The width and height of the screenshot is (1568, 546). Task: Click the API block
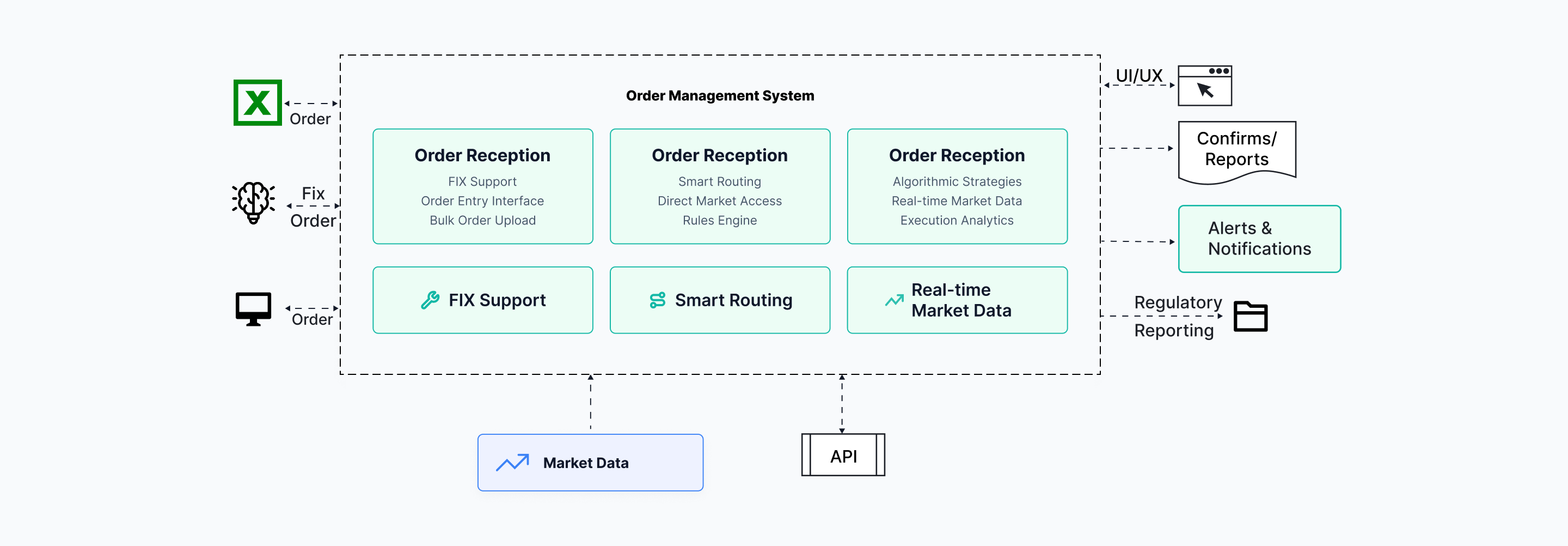click(x=843, y=455)
